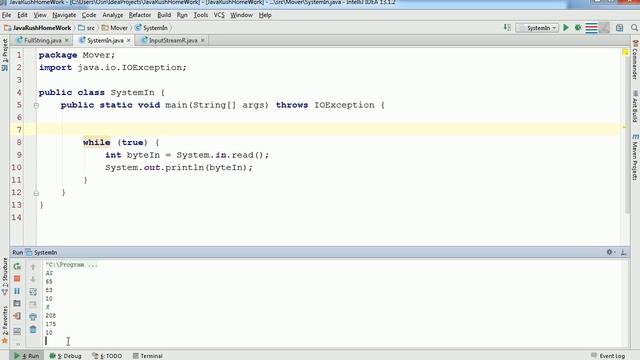The width and height of the screenshot is (640, 360).
Task: Open the Analyze menu
Action: (x=113, y=15)
